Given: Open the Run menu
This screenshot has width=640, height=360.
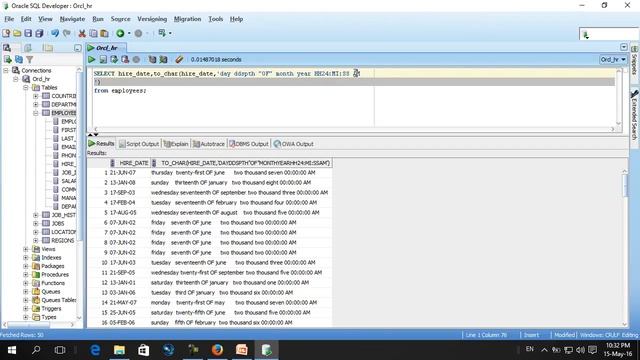Looking at the screenshot, I should click(98, 19).
